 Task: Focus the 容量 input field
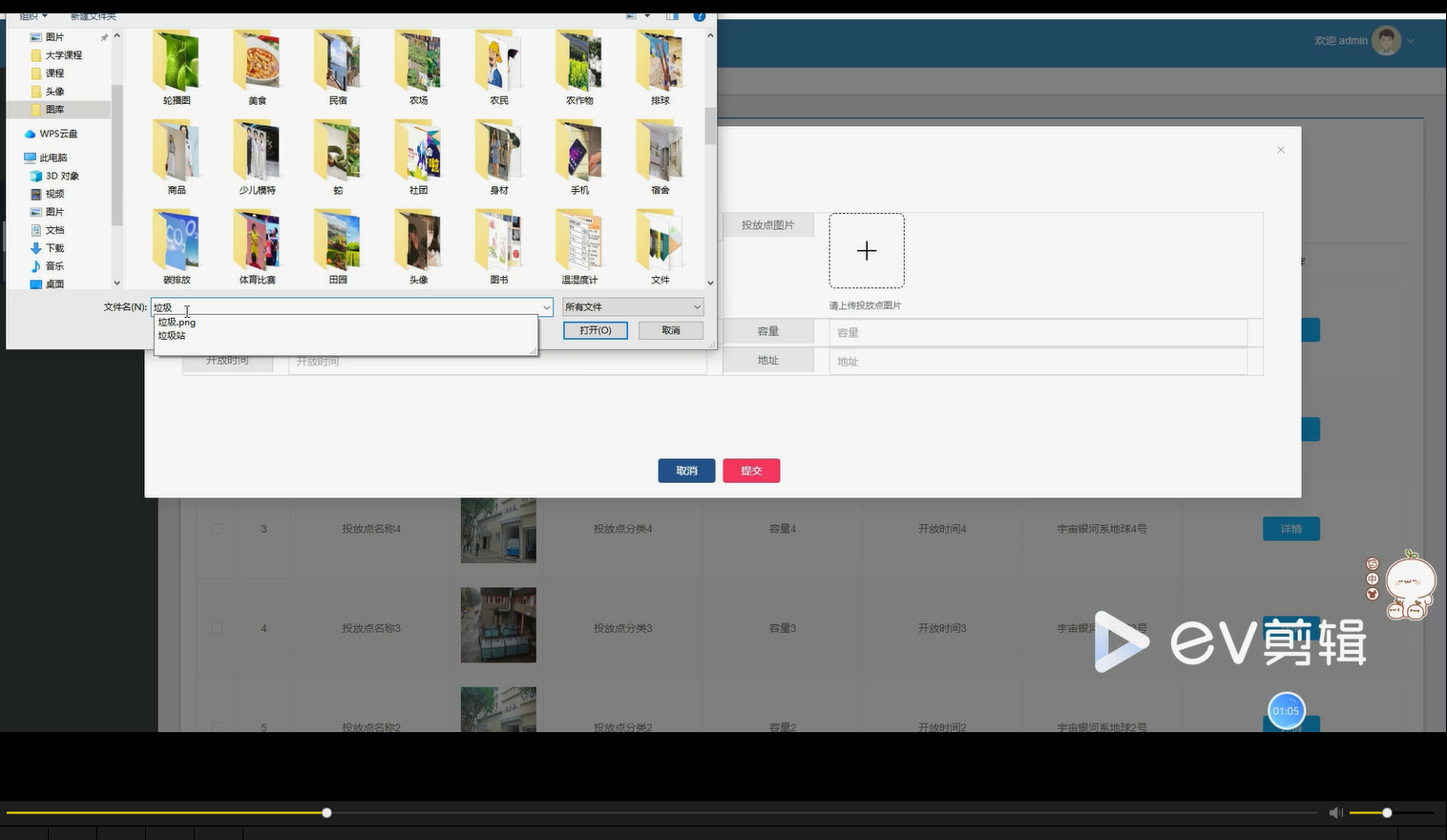(x=1038, y=332)
